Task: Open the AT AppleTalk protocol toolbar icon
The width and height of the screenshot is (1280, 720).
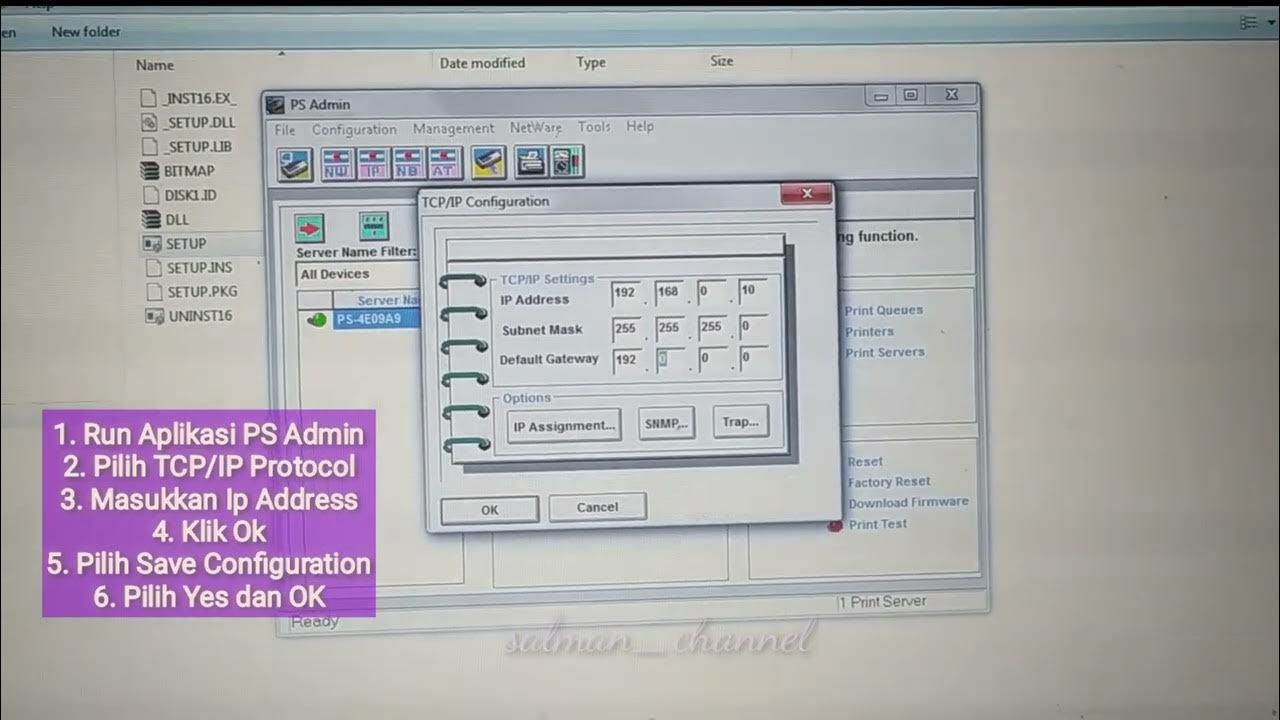Action: click(x=442, y=165)
